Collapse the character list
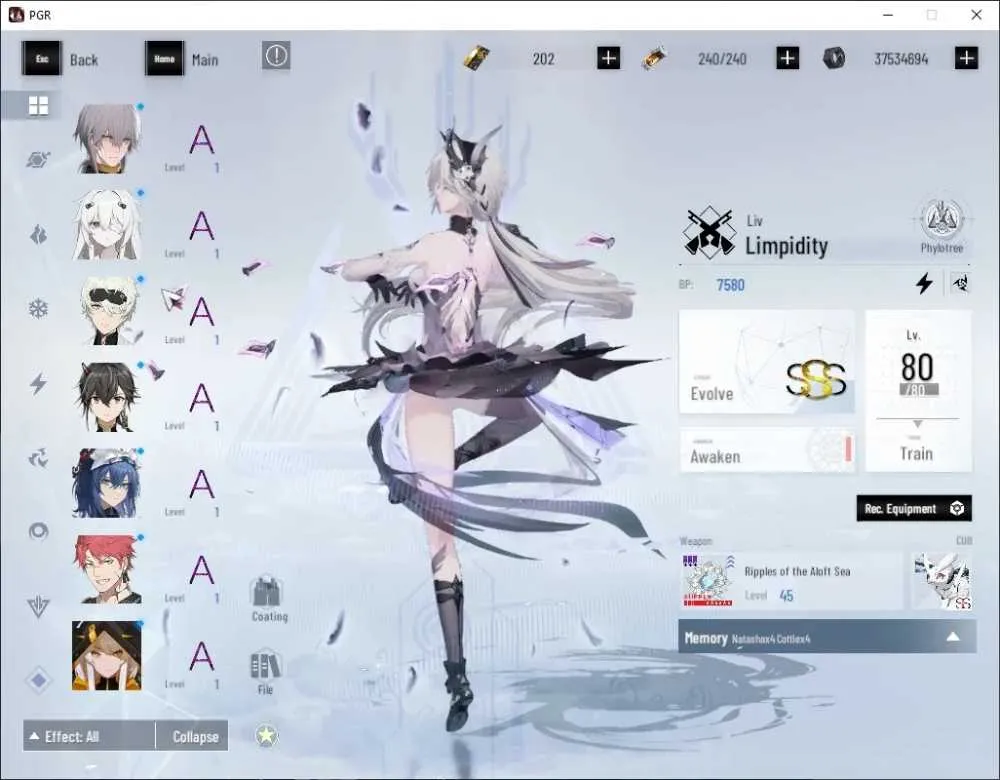The width and height of the screenshot is (1000, 780). click(192, 737)
